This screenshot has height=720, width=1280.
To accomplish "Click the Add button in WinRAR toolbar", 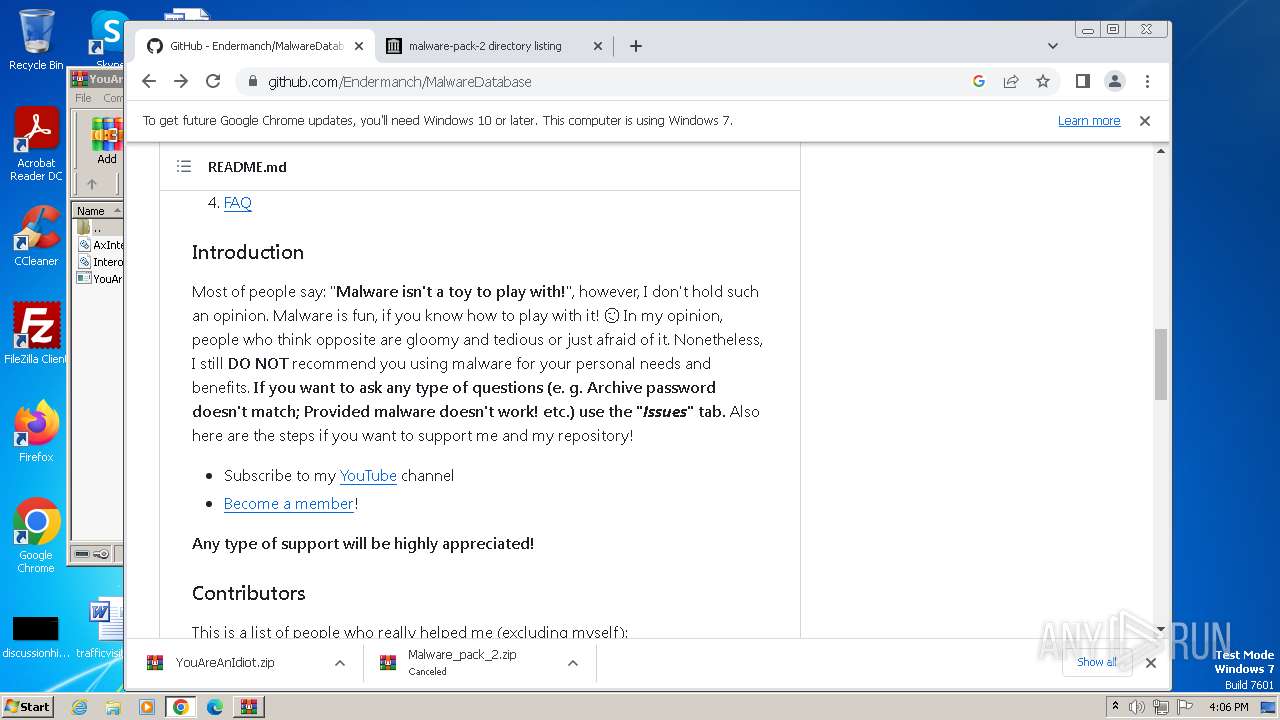I will (106, 141).
